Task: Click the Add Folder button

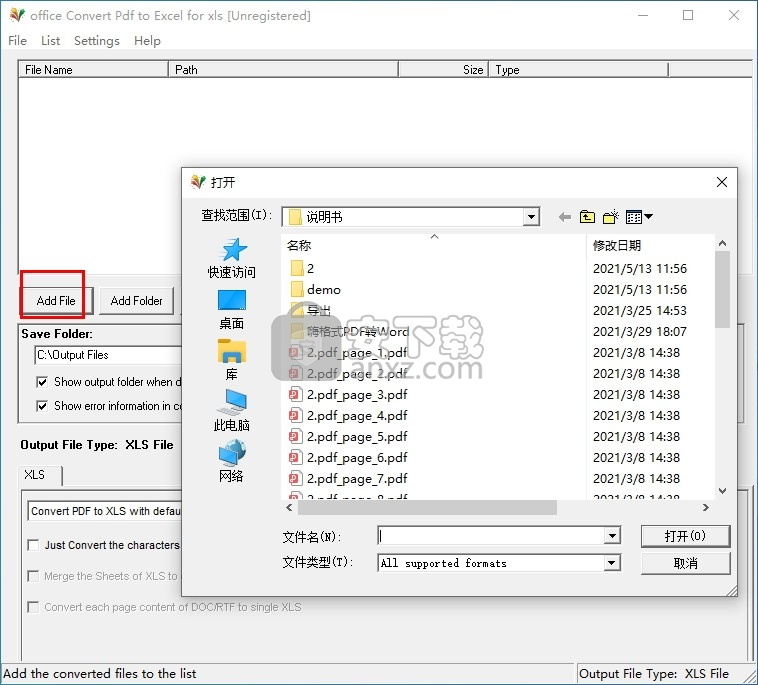Action: tap(136, 301)
